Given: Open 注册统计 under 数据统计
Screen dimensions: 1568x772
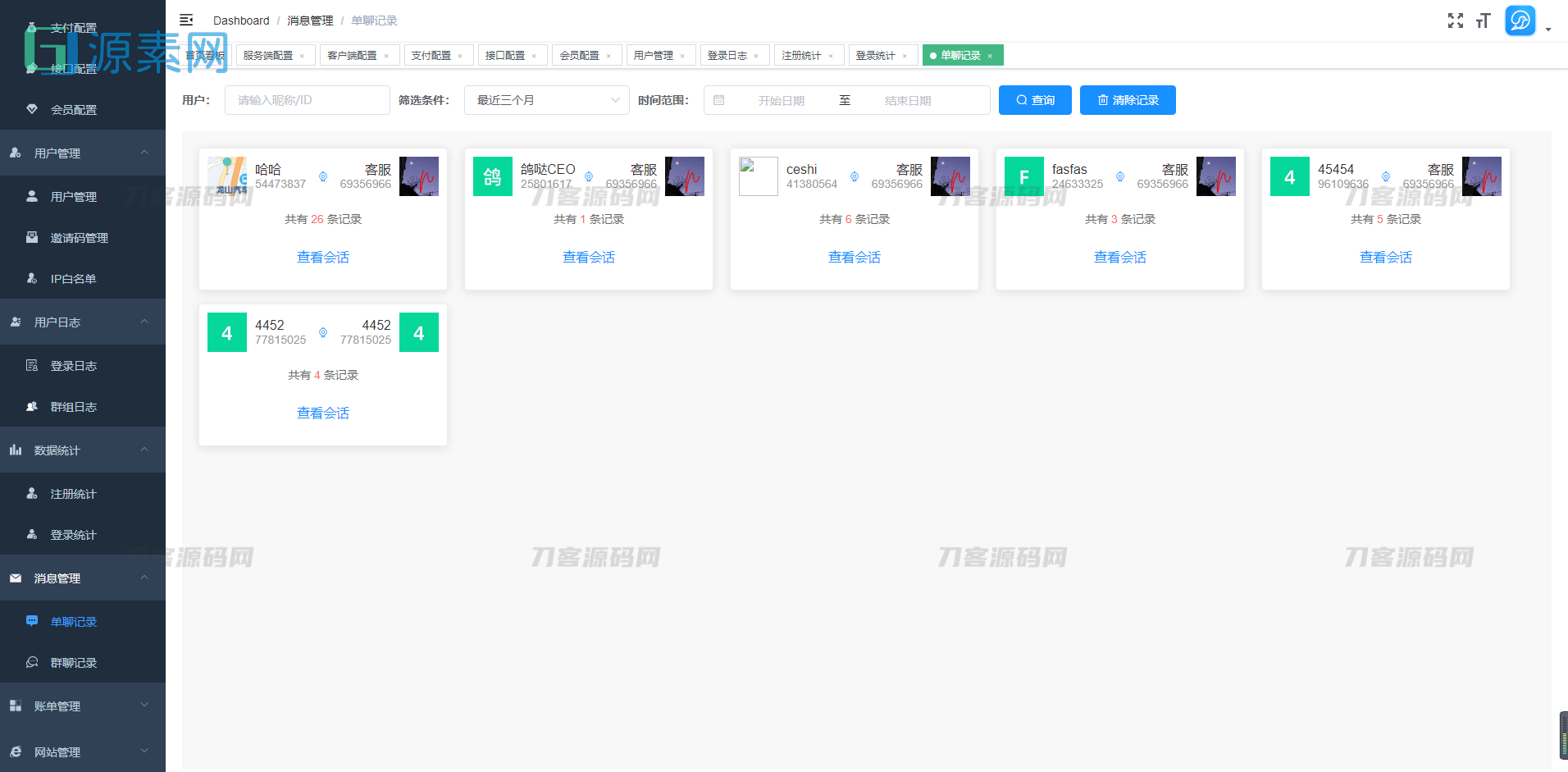Looking at the screenshot, I should (x=73, y=493).
